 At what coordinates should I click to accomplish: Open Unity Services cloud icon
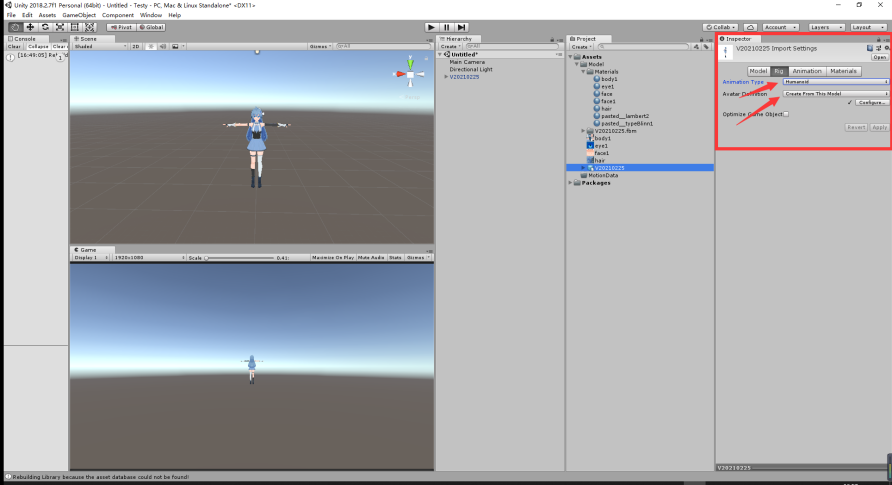pyautogui.click(x=750, y=27)
